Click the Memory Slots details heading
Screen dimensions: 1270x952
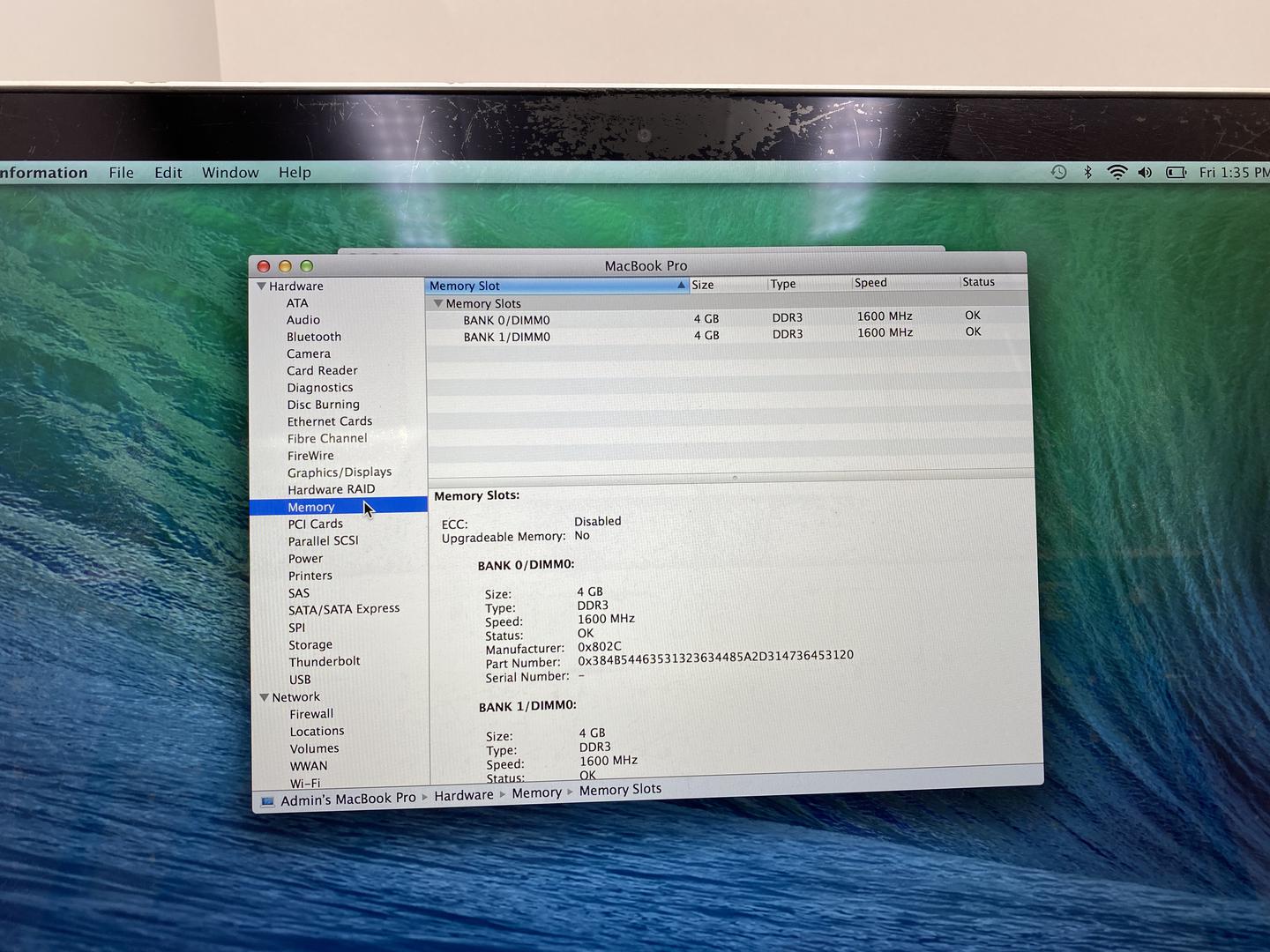(476, 496)
